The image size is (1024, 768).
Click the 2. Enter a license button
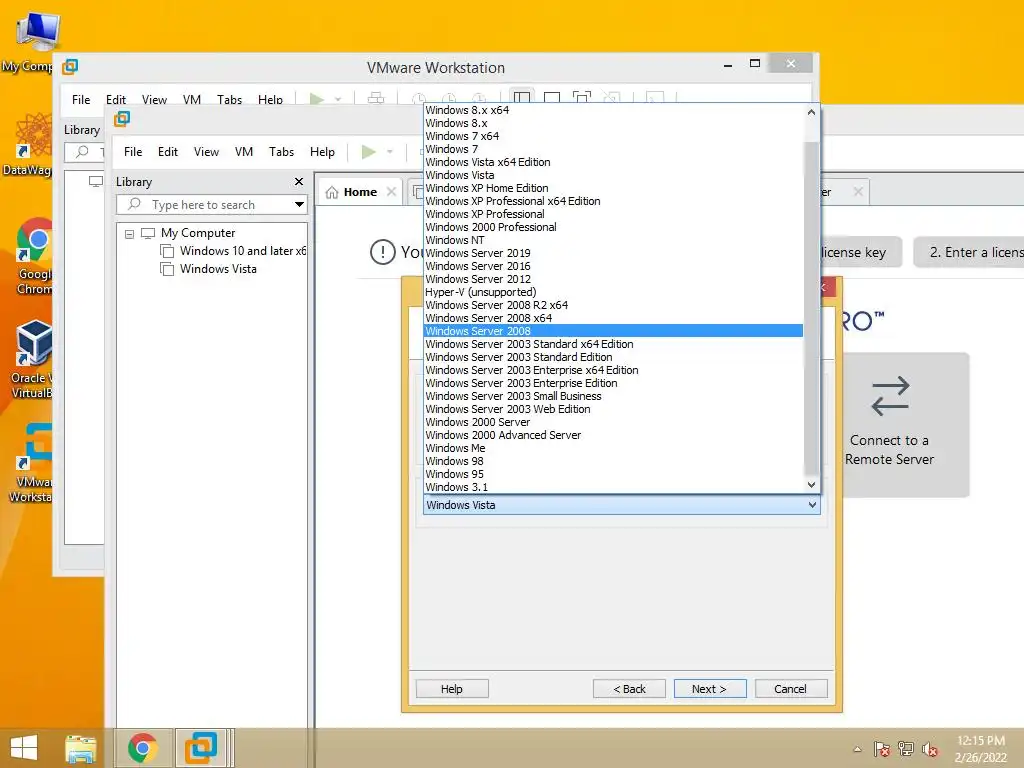(x=969, y=252)
